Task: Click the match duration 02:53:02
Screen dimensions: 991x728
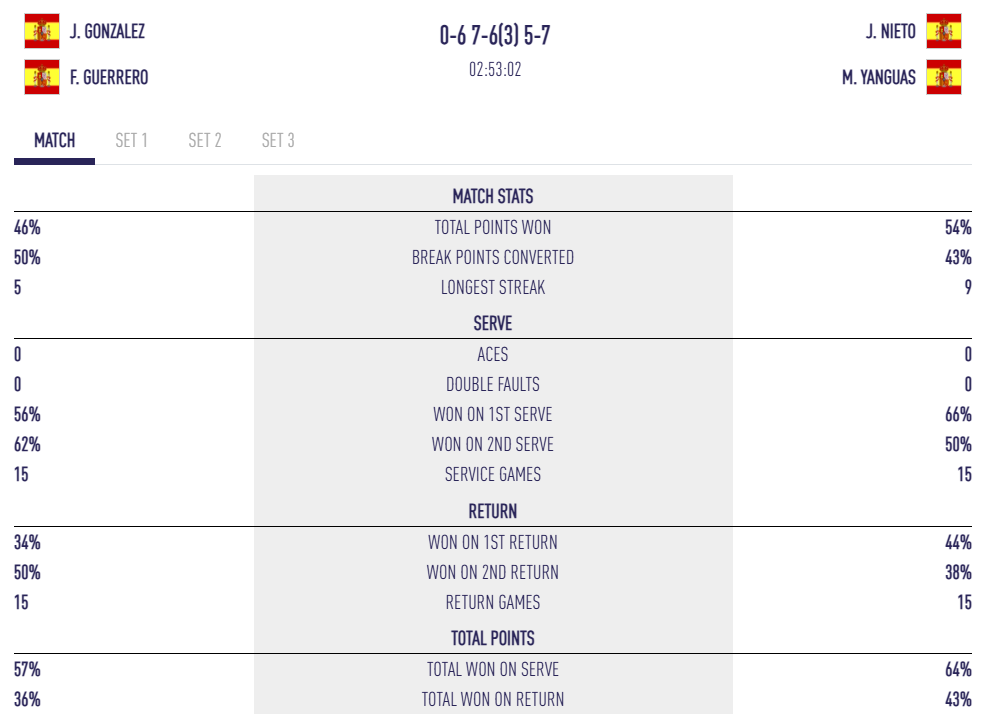Action: tap(494, 70)
